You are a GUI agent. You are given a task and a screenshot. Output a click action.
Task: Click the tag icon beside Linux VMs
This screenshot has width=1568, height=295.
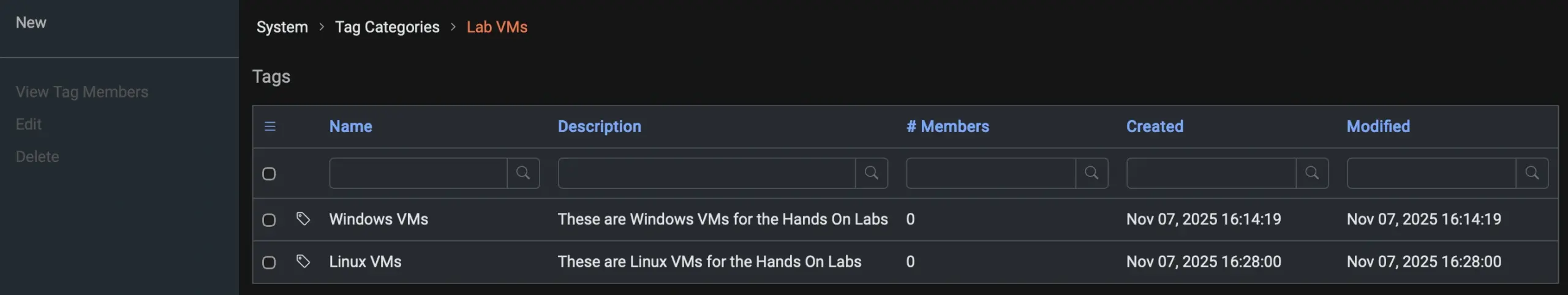(x=303, y=261)
